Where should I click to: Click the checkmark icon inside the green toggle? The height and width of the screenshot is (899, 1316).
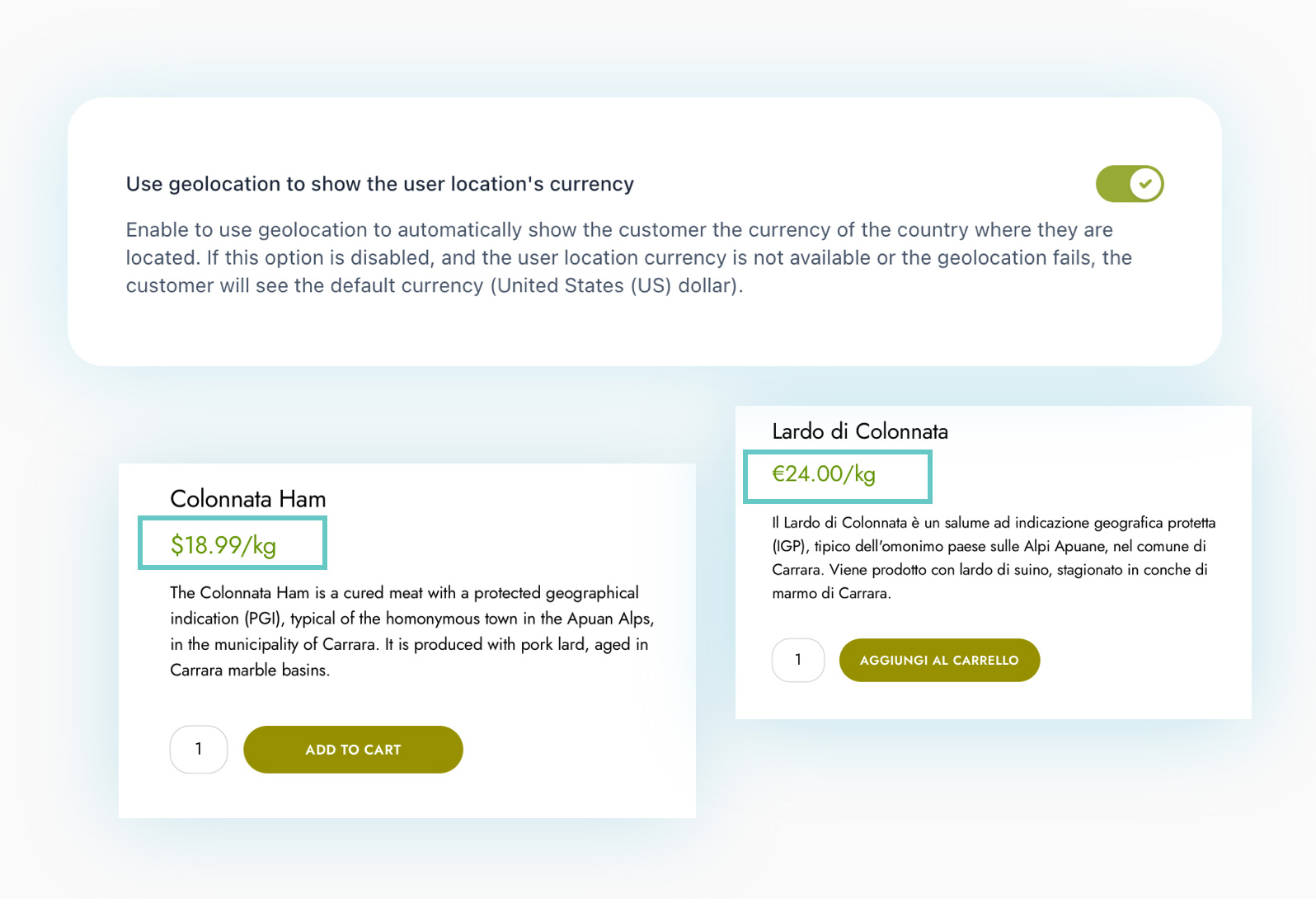(x=1144, y=183)
